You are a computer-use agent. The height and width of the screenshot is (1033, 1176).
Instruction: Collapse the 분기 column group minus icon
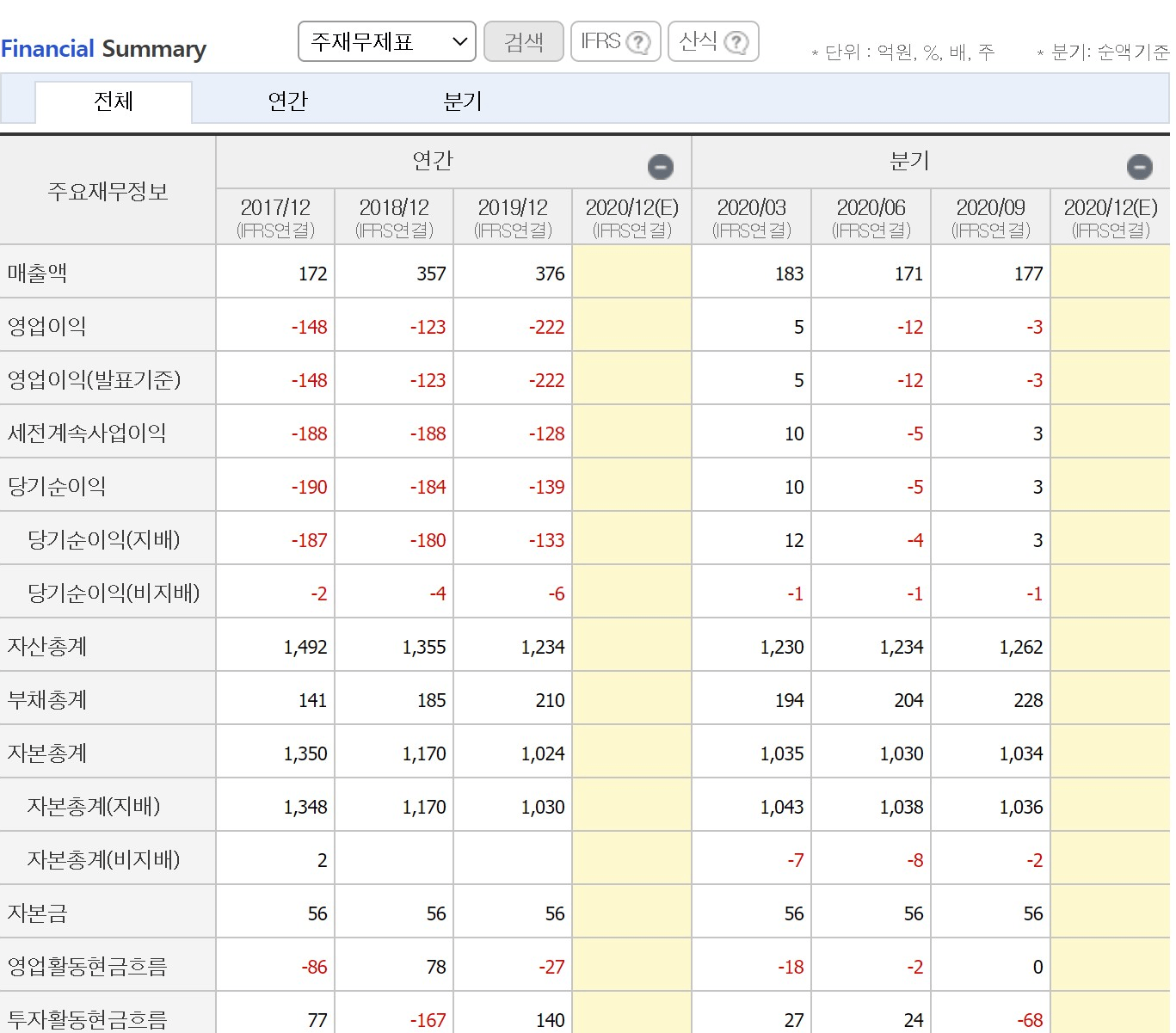[1139, 166]
